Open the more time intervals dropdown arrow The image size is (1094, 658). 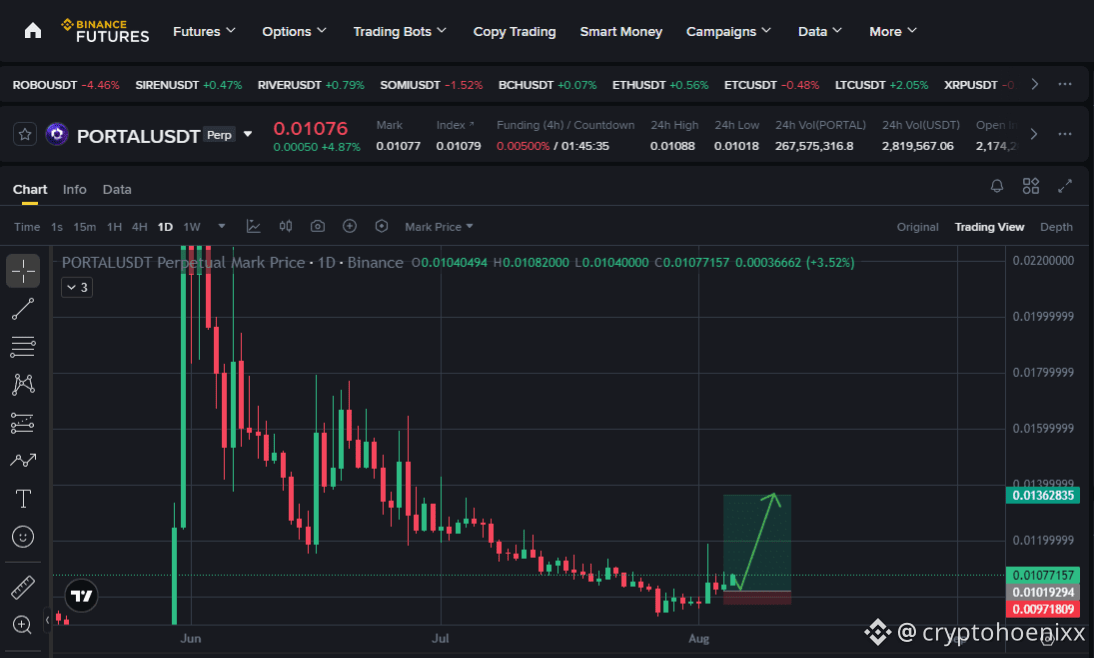click(221, 226)
